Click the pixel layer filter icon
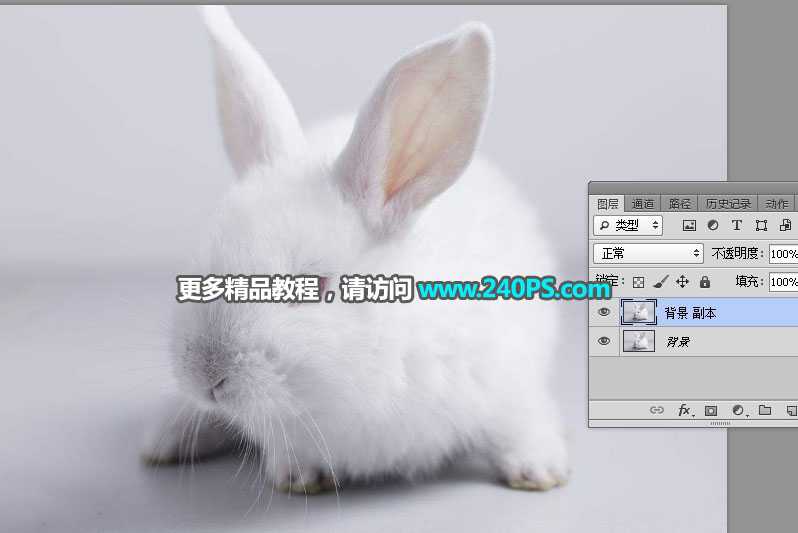 pyautogui.click(x=689, y=226)
